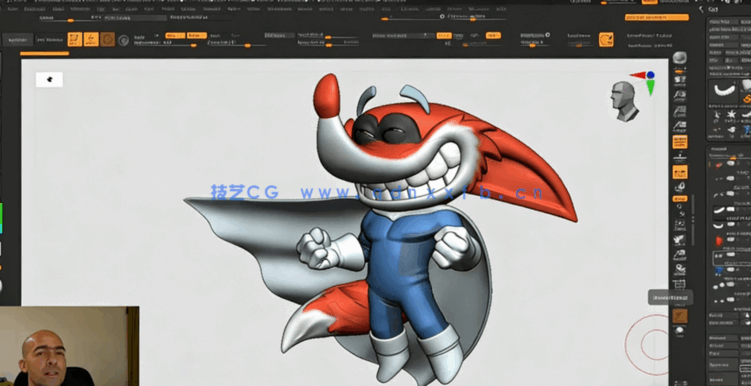The width and height of the screenshot is (751, 386).
Task: Click the white document thumbnail on the canvas corner
Action: 49,79
